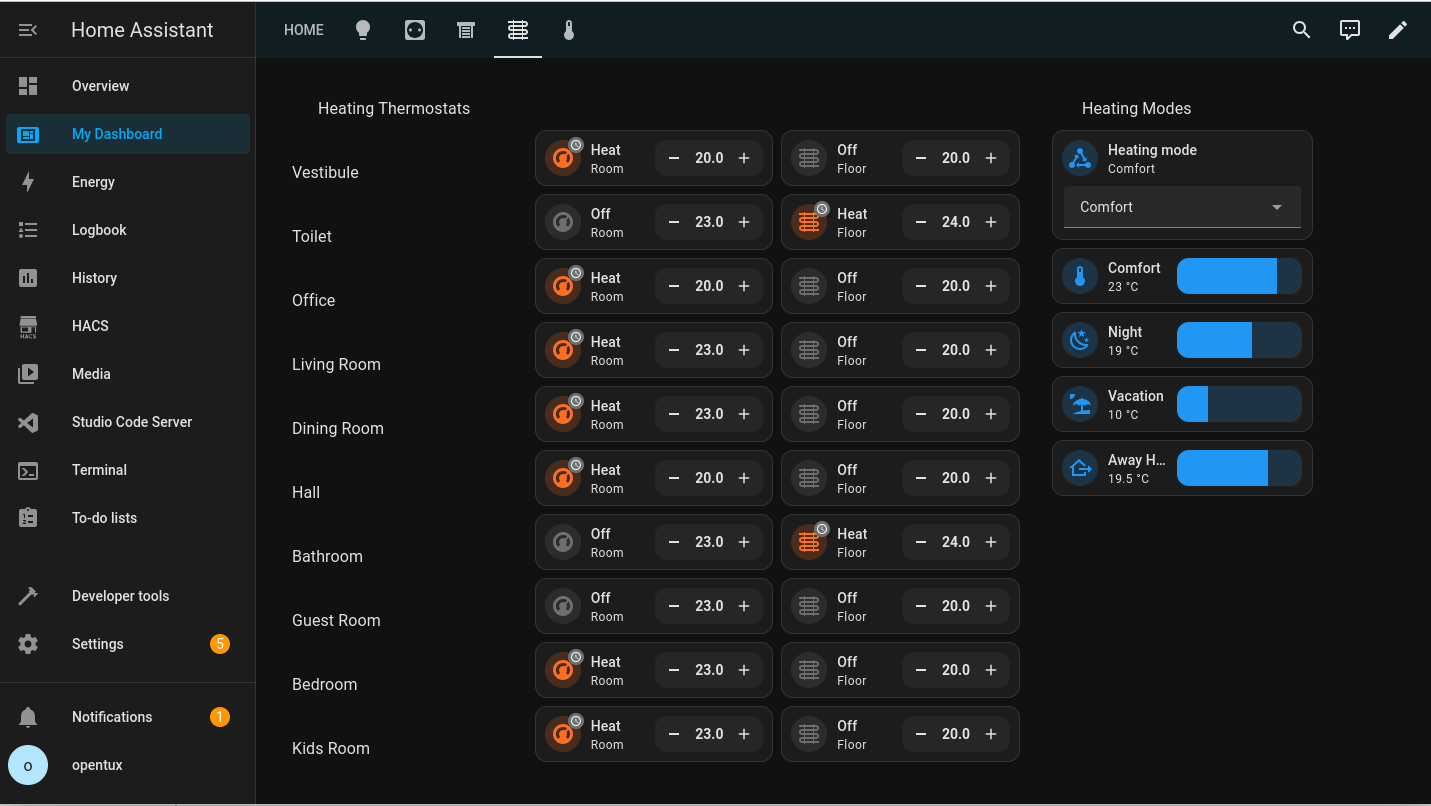Open Settings from the sidebar

[x=98, y=644]
